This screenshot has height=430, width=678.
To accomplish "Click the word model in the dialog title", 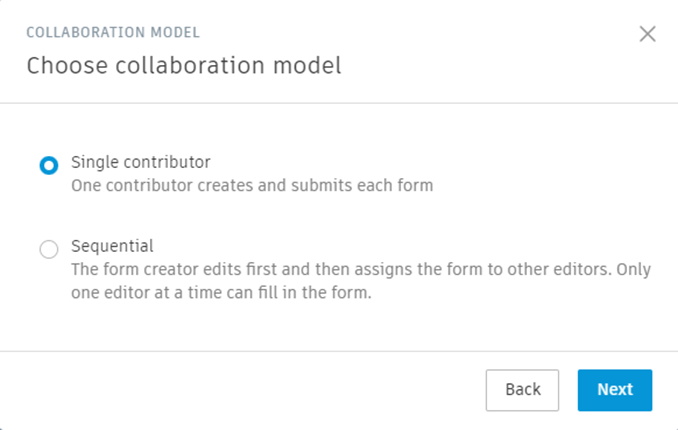I will click(x=311, y=67).
